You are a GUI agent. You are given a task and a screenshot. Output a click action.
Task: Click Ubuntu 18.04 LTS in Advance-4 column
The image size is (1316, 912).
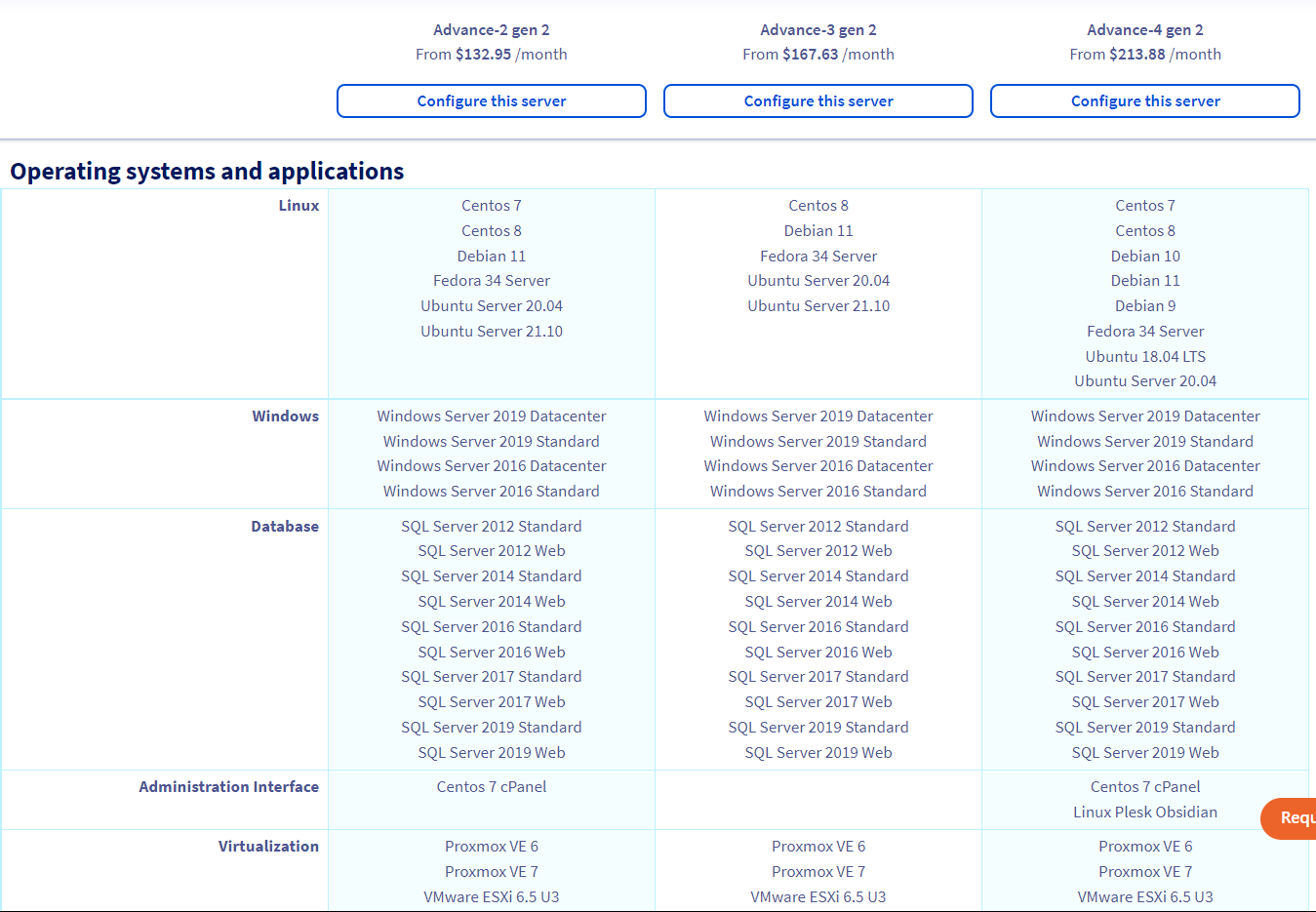[1145, 357]
